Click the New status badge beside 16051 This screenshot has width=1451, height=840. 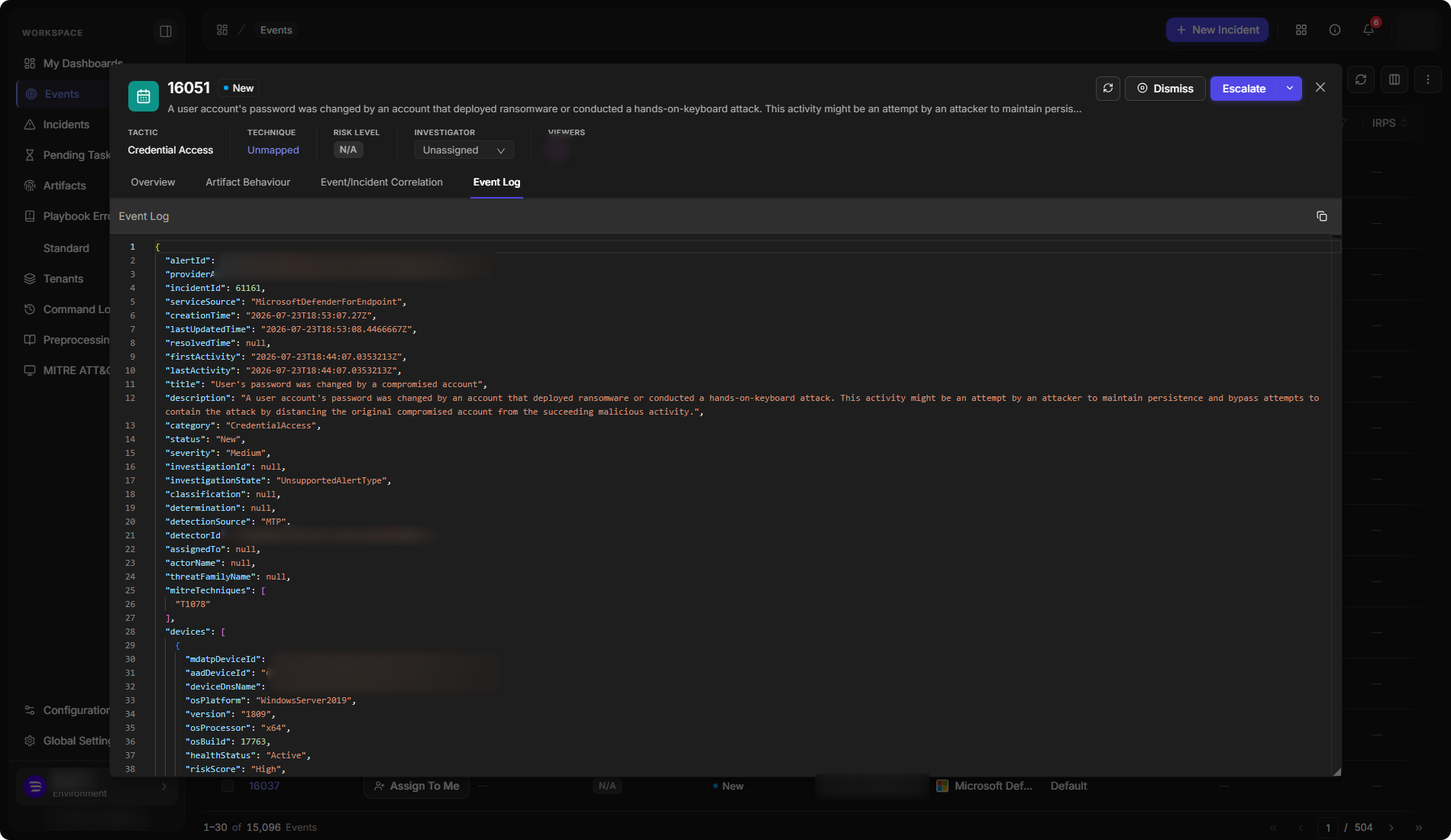click(238, 88)
